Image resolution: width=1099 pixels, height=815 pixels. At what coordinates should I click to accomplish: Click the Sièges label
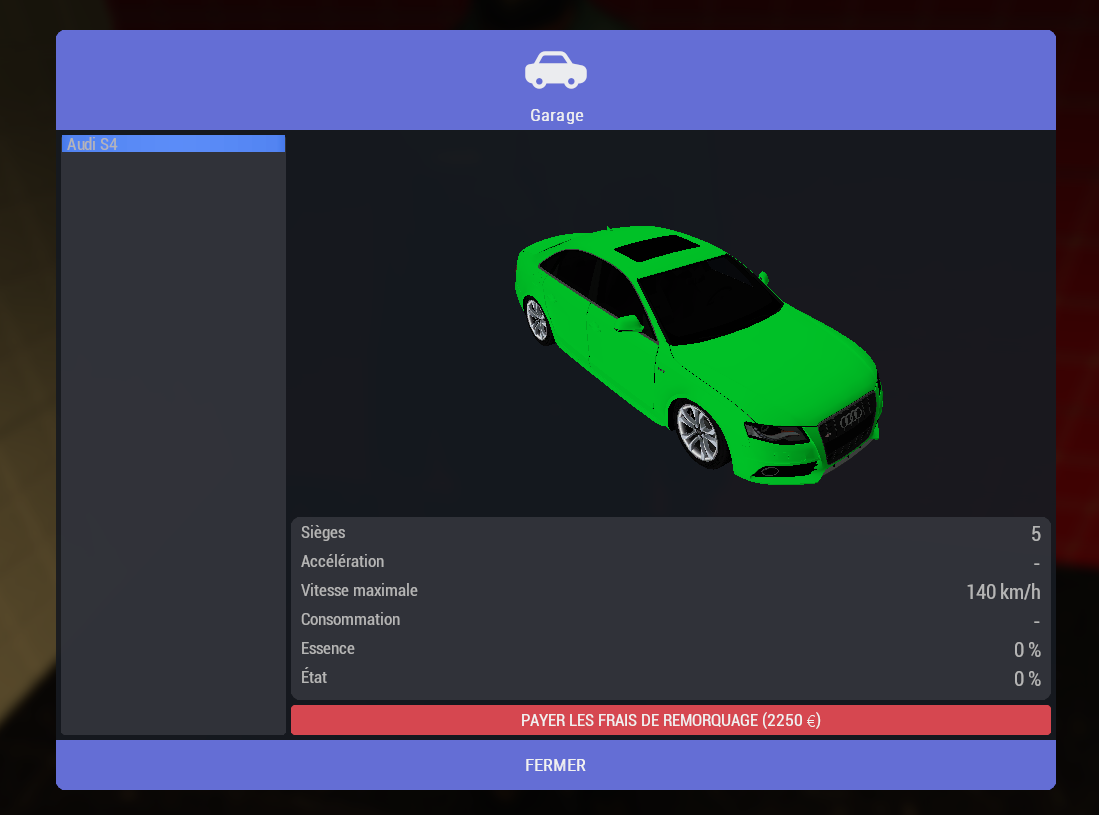pos(323,533)
